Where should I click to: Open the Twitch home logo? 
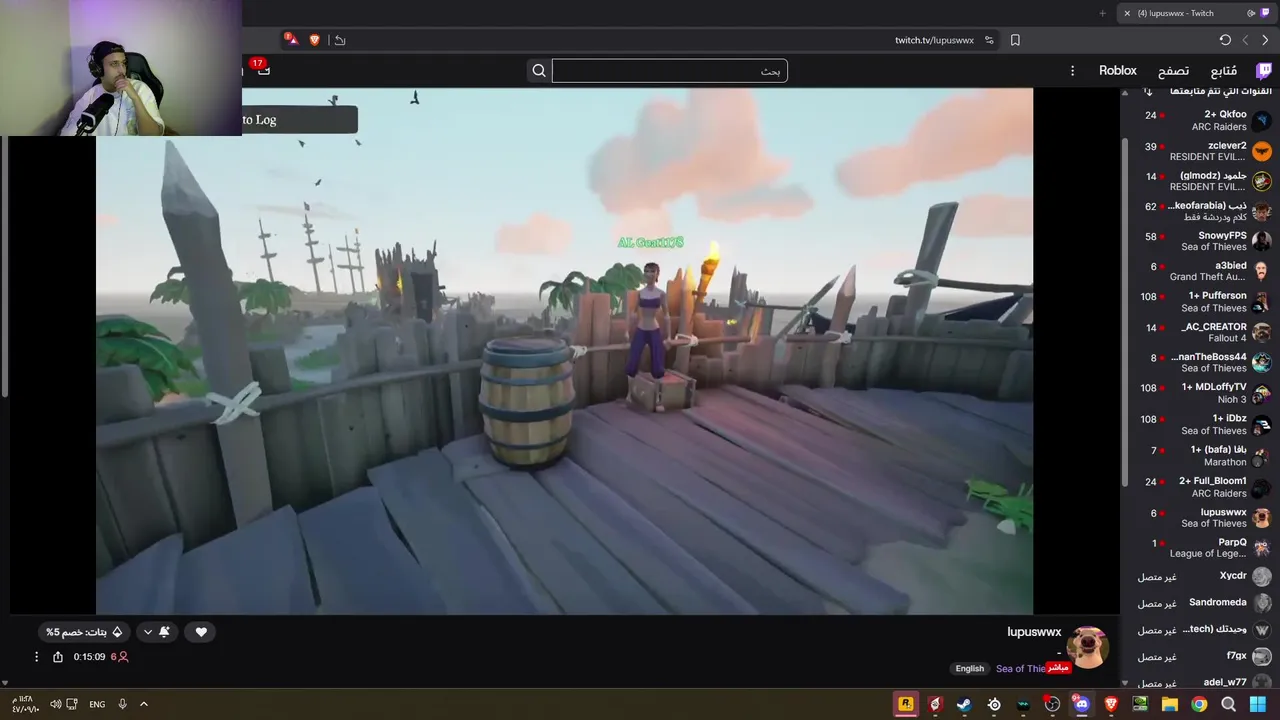[1264, 70]
